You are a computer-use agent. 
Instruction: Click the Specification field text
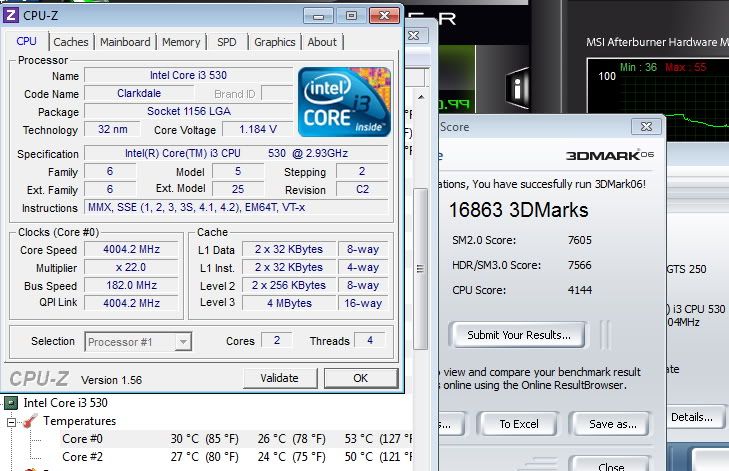pyautogui.click(x=236, y=153)
